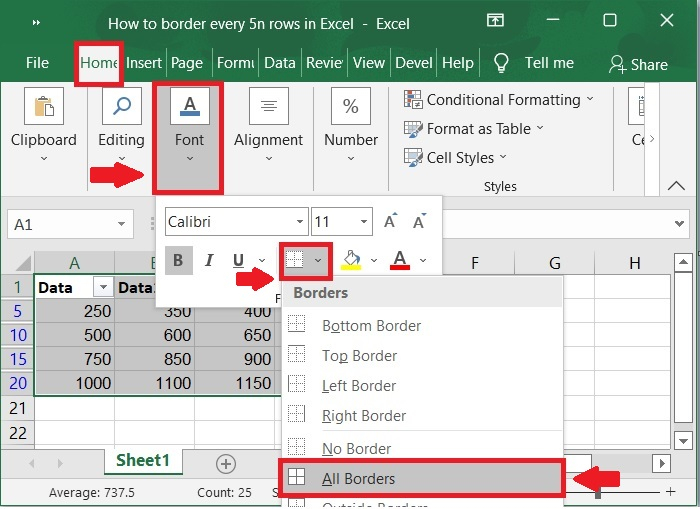Image resolution: width=700 pixels, height=509 pixels.
Task: Open the font name Calibri dropdown
Action: (300, 221)
